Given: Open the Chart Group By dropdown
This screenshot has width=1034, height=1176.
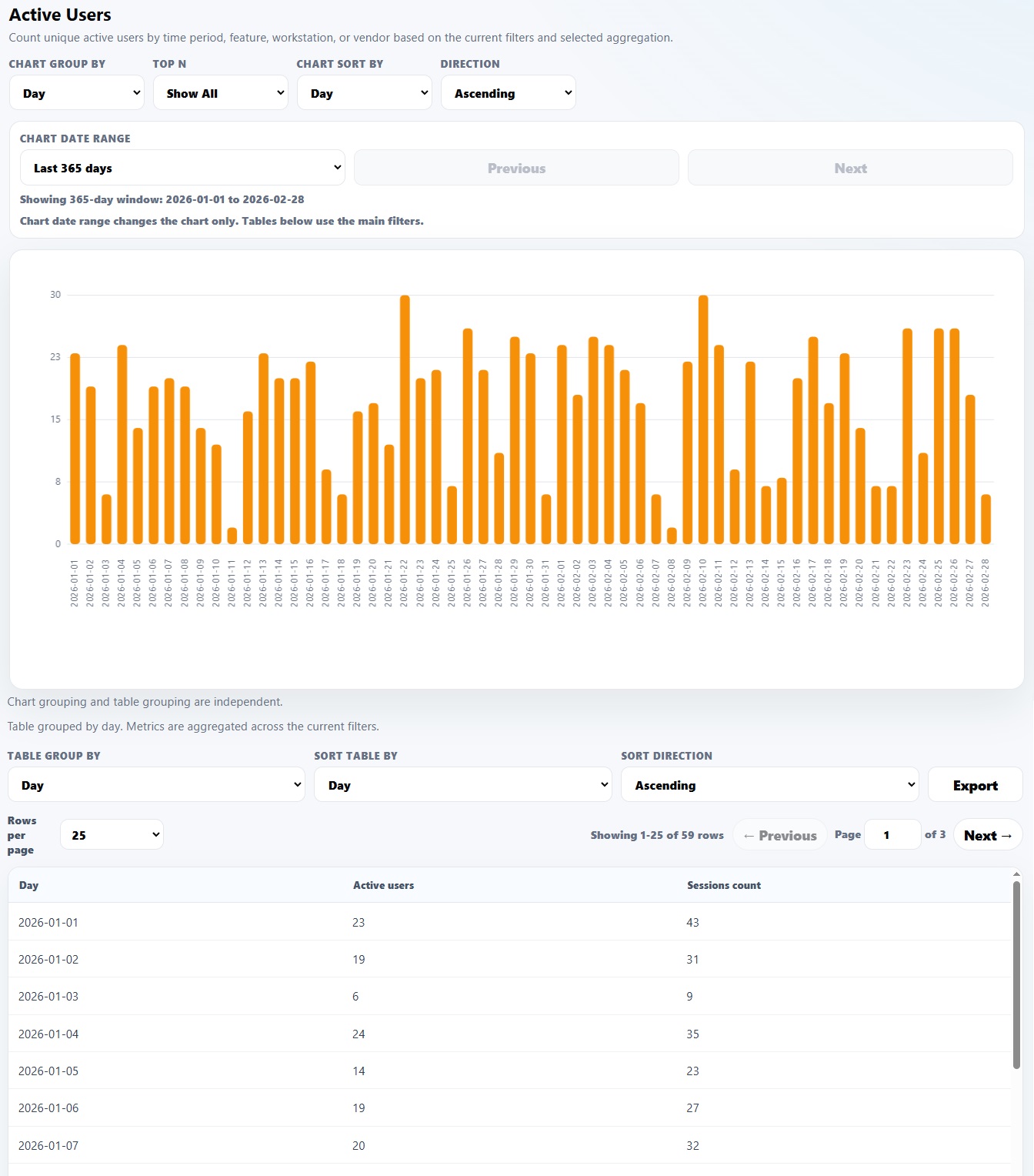Looking at the screenshot, I should [76, 93].
